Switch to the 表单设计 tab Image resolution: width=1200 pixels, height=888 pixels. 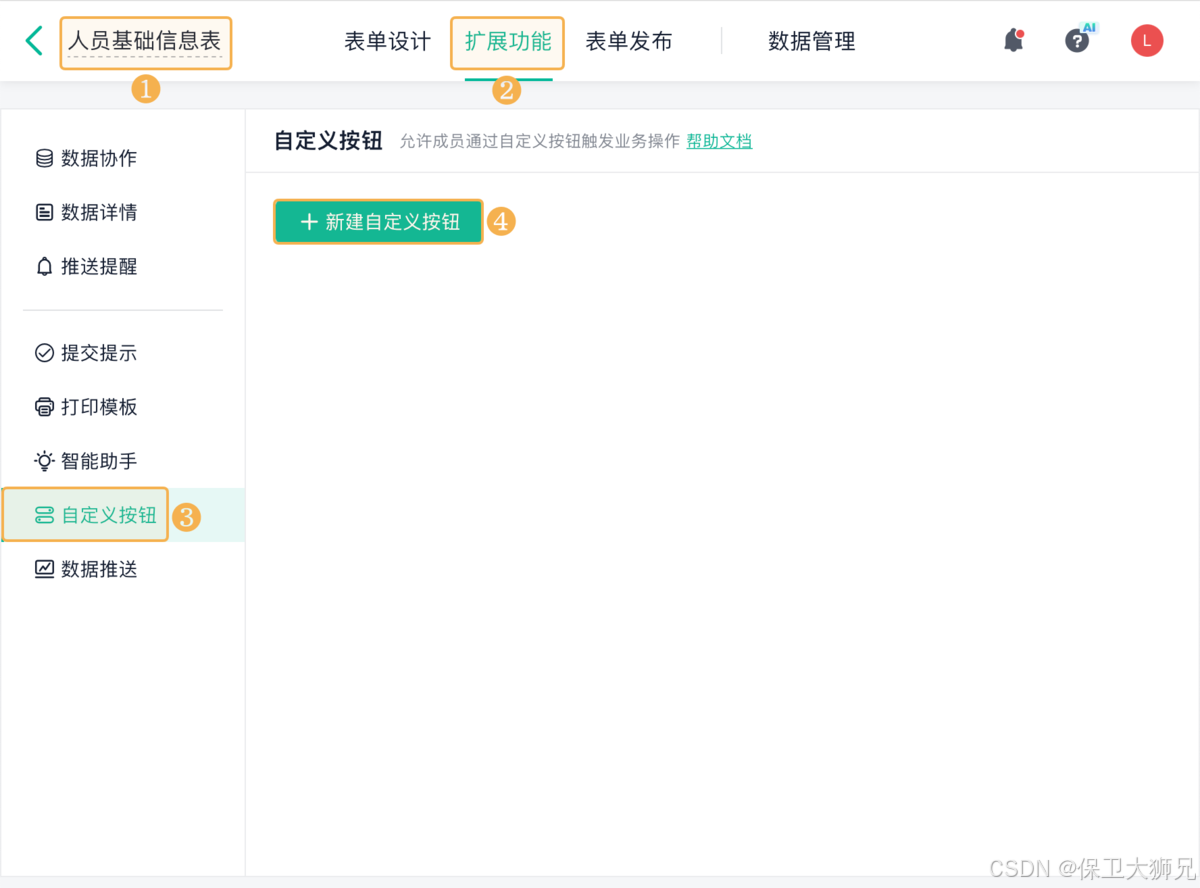coord(388,41)
